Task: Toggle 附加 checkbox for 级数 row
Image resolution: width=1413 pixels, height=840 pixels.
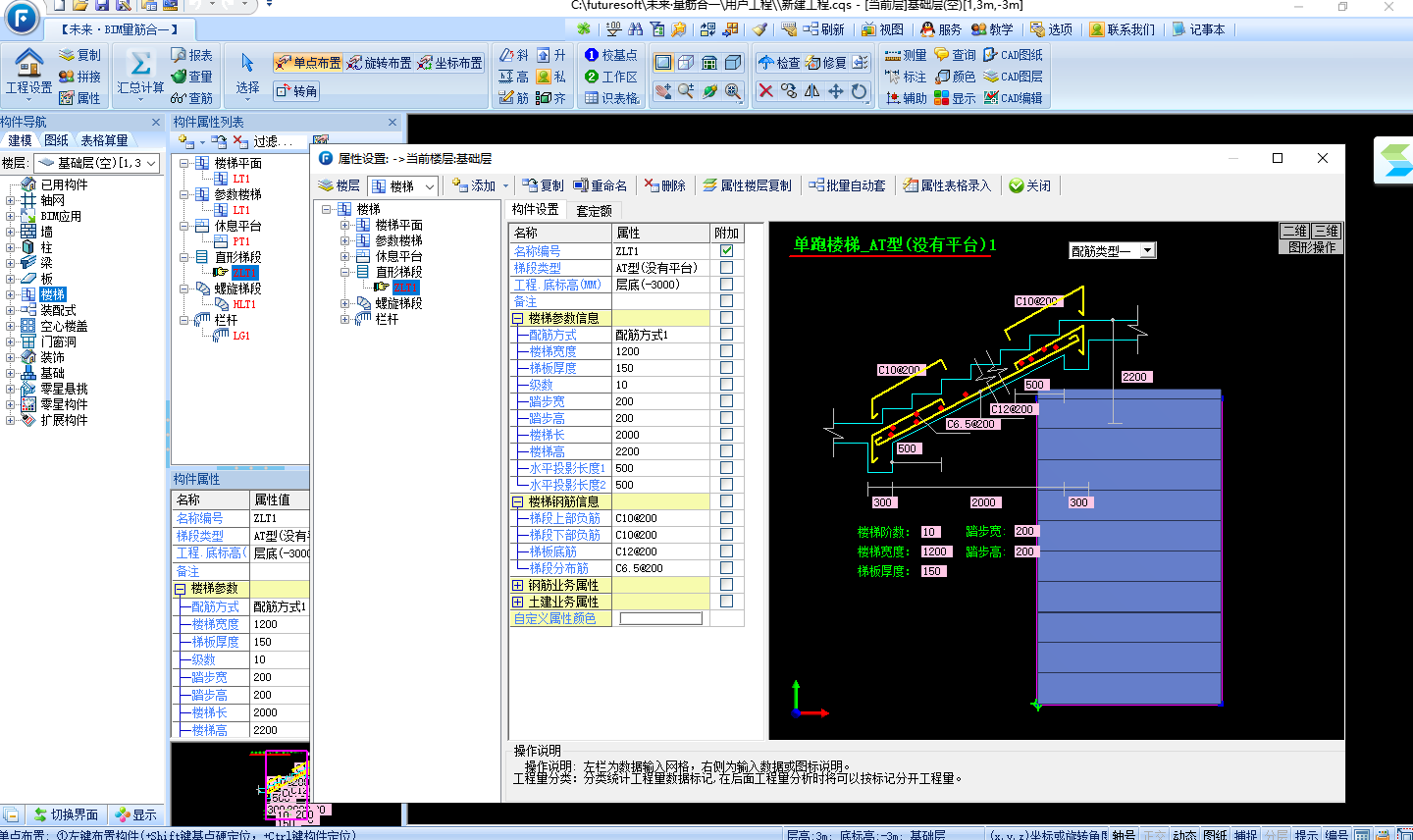Action: (x=726, y=385)
